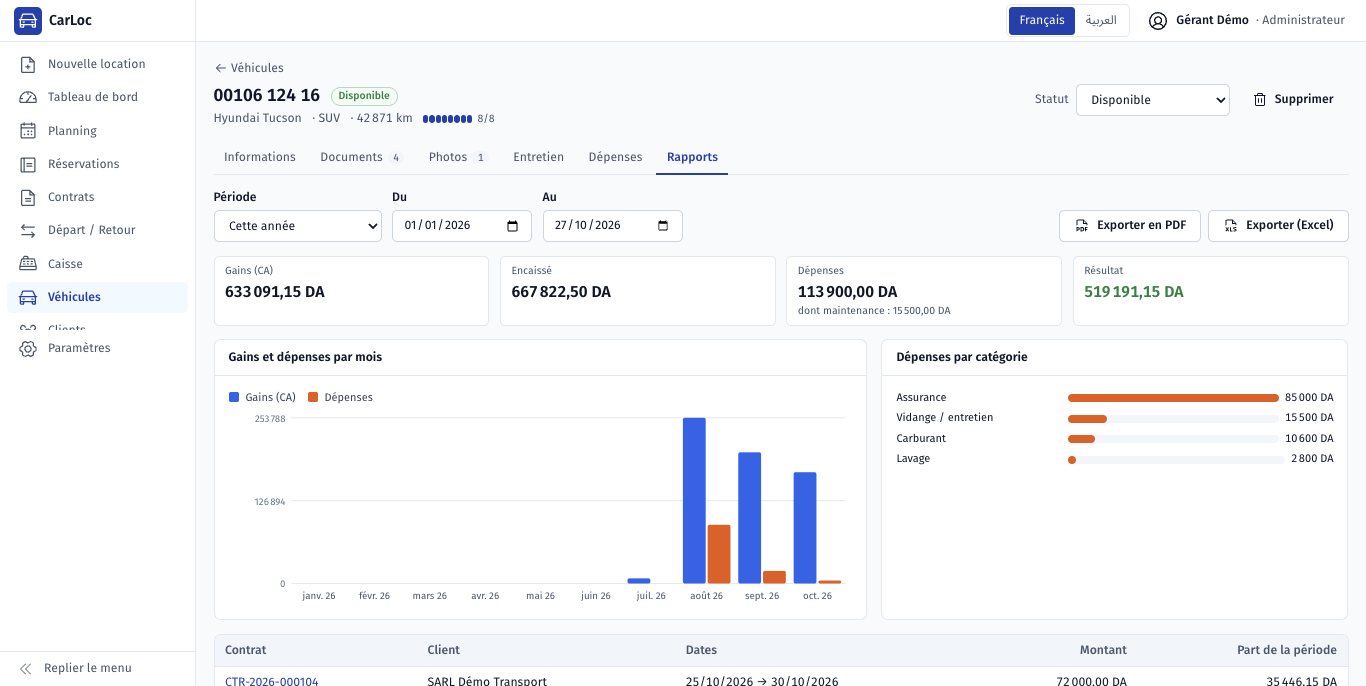The width and height of the screenshot is (1366, 686).
Task: Switch to the Entretien tab
Action: 538,157
